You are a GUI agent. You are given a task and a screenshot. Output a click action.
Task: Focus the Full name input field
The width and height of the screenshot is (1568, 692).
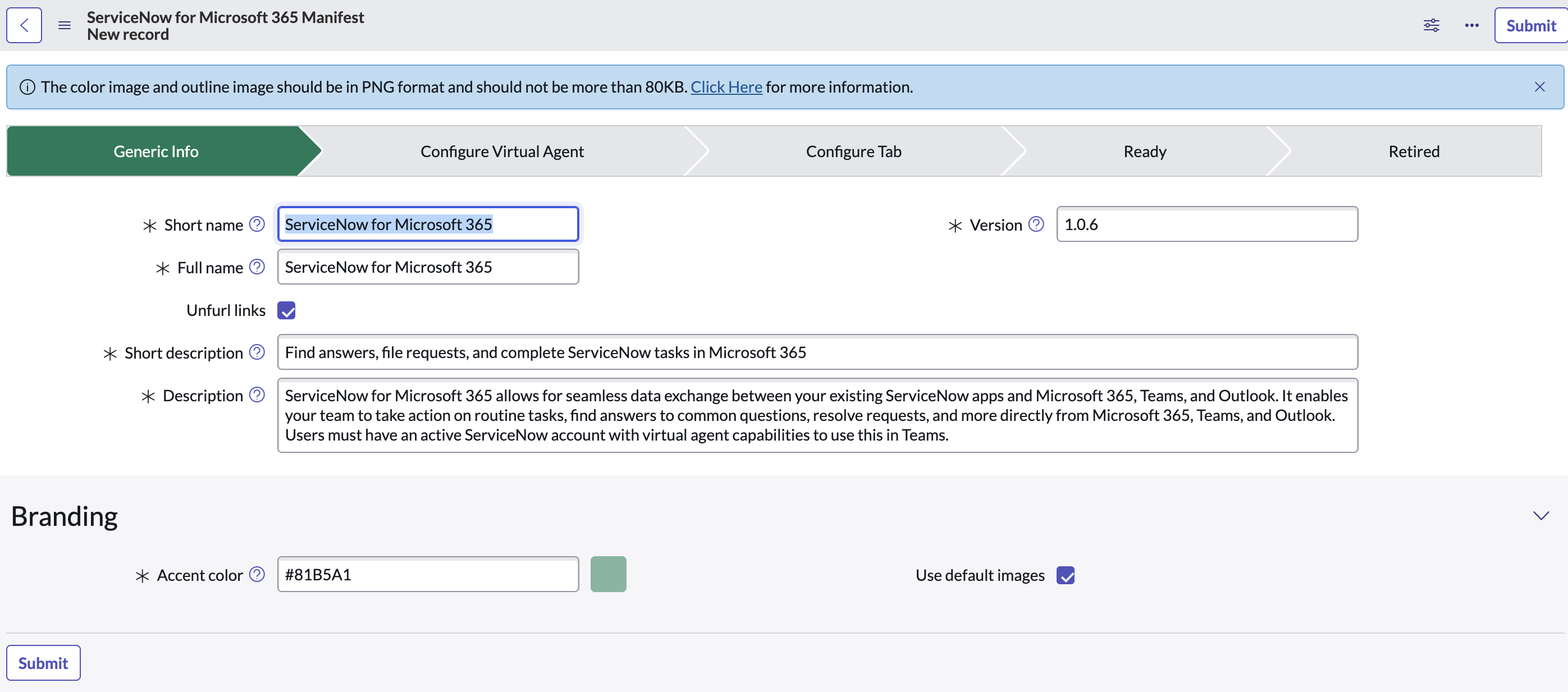pyautogui.click(x=428, y=267)
